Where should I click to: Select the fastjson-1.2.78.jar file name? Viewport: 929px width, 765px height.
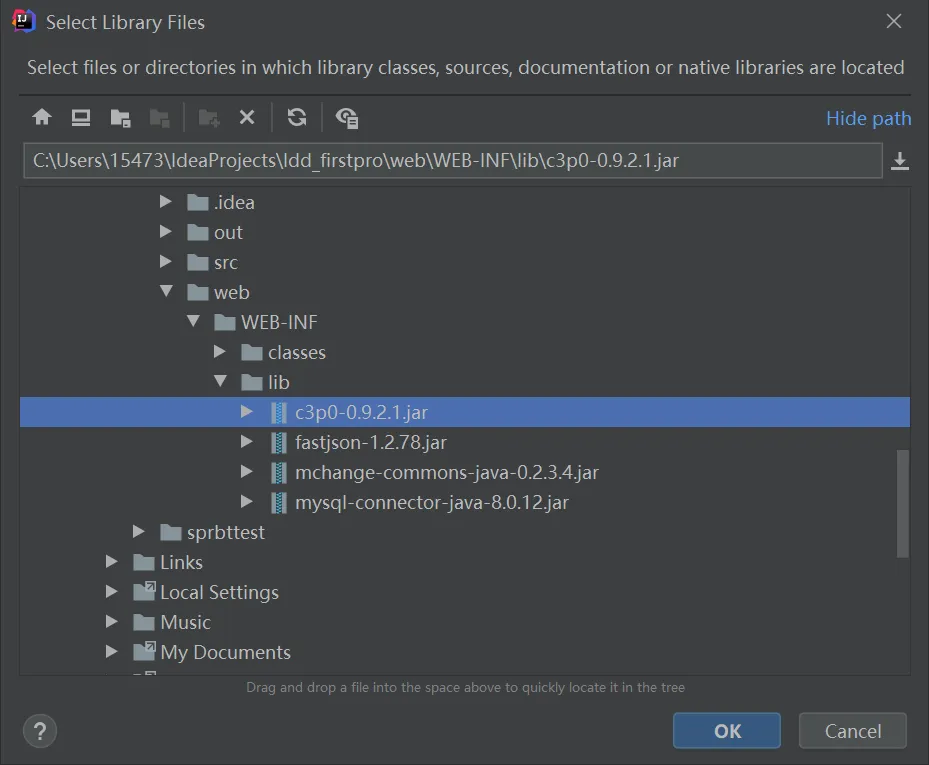pos(371,443)
